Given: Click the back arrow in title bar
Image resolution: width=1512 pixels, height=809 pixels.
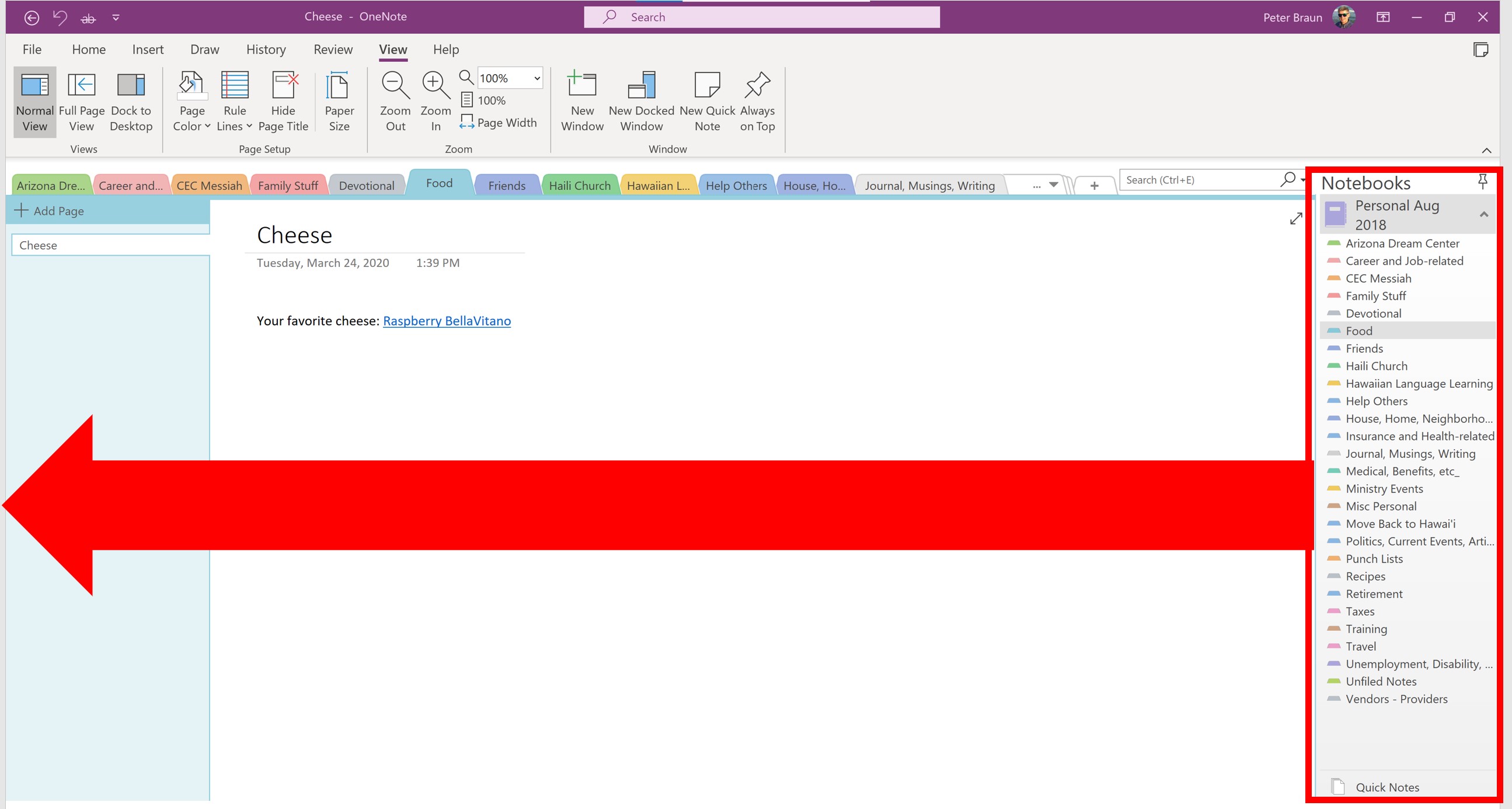Looking at the screenshot, I should [x=32, y=18].
